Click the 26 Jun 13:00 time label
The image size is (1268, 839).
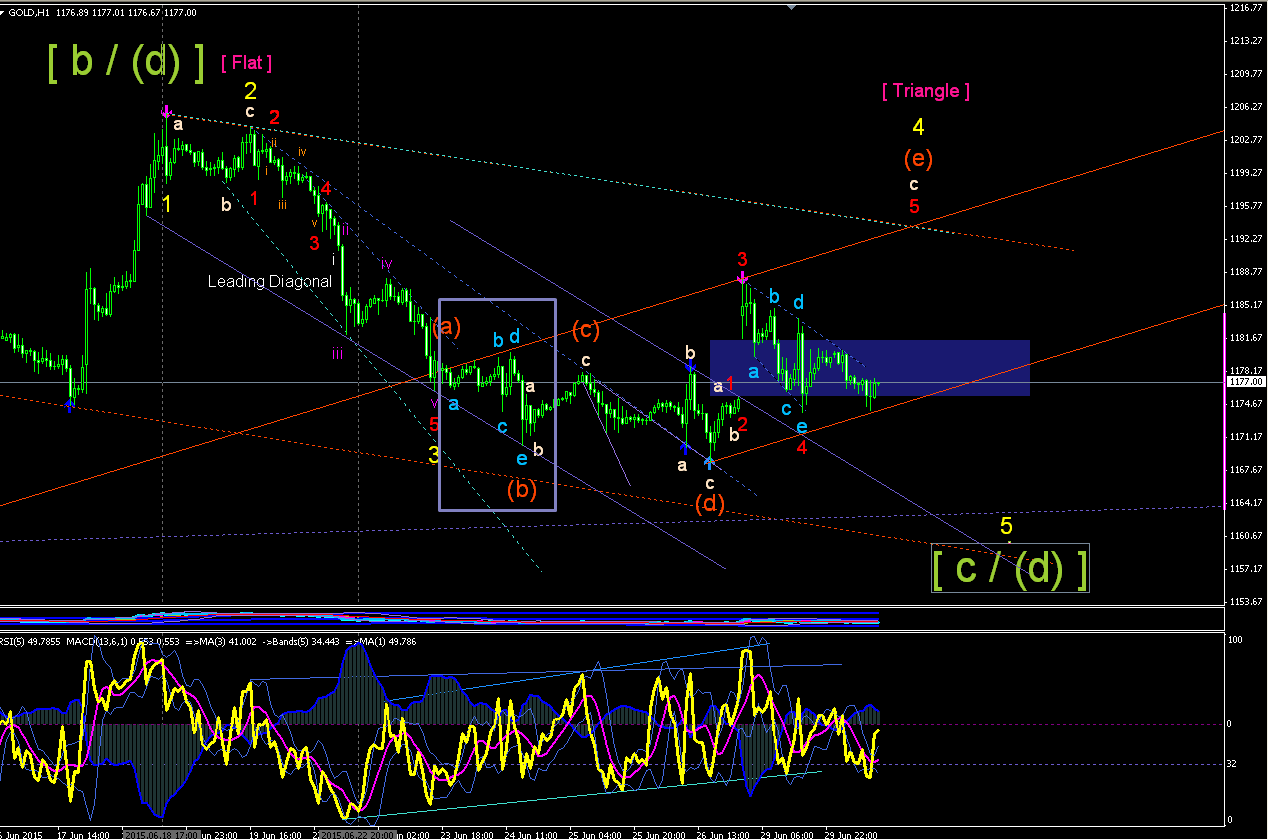(x=724, y=834)
